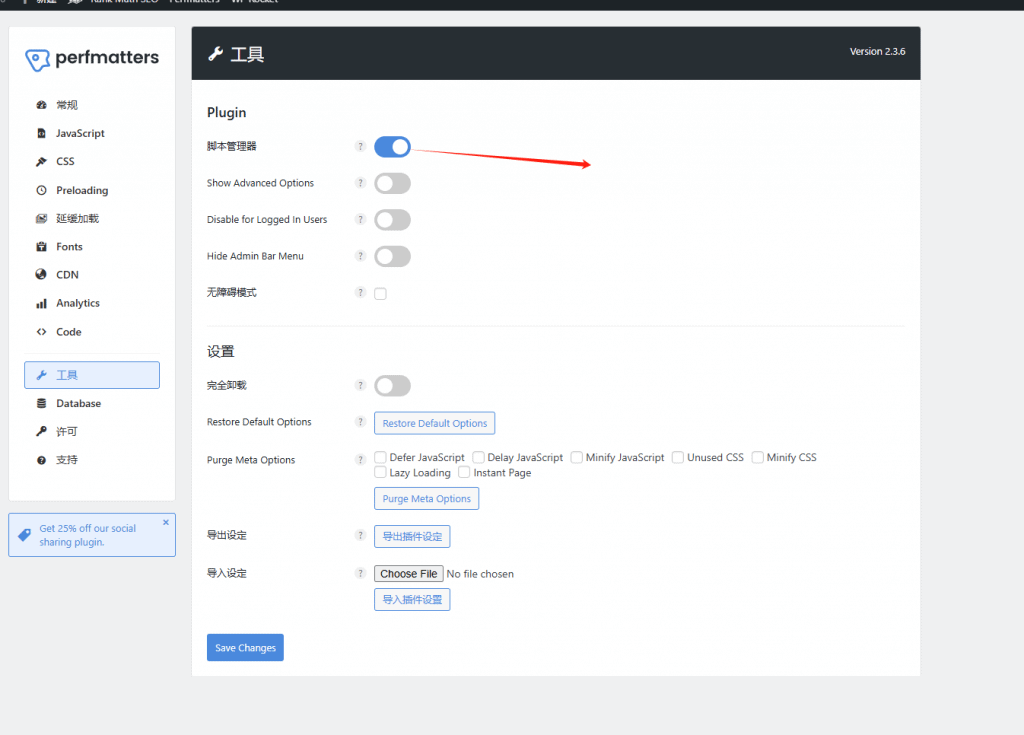
Task: Click the perfmatters logo
Action: coord(92,59)
